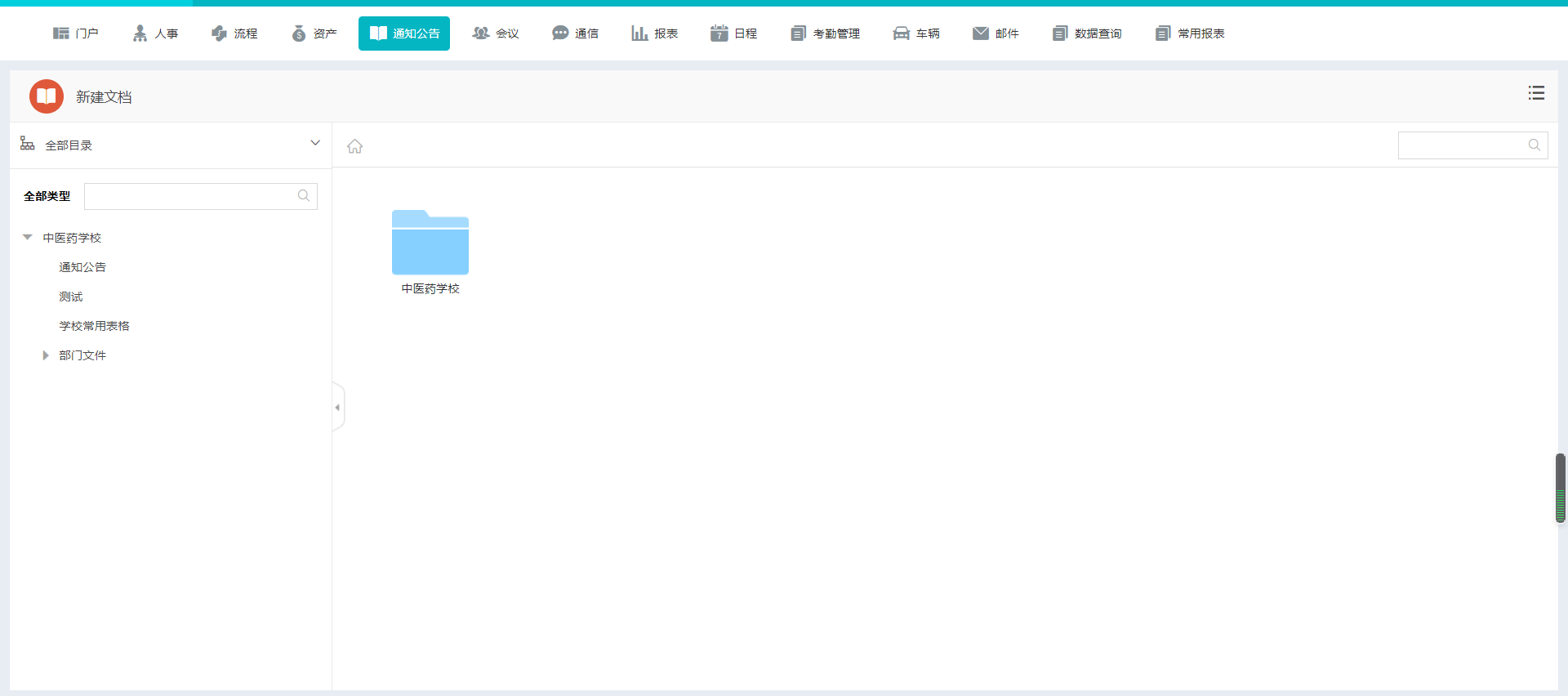The image size is (1568, 696).
Task: Click the vertical scrollbar thumb on right edge
Action: coord(1560,488)
